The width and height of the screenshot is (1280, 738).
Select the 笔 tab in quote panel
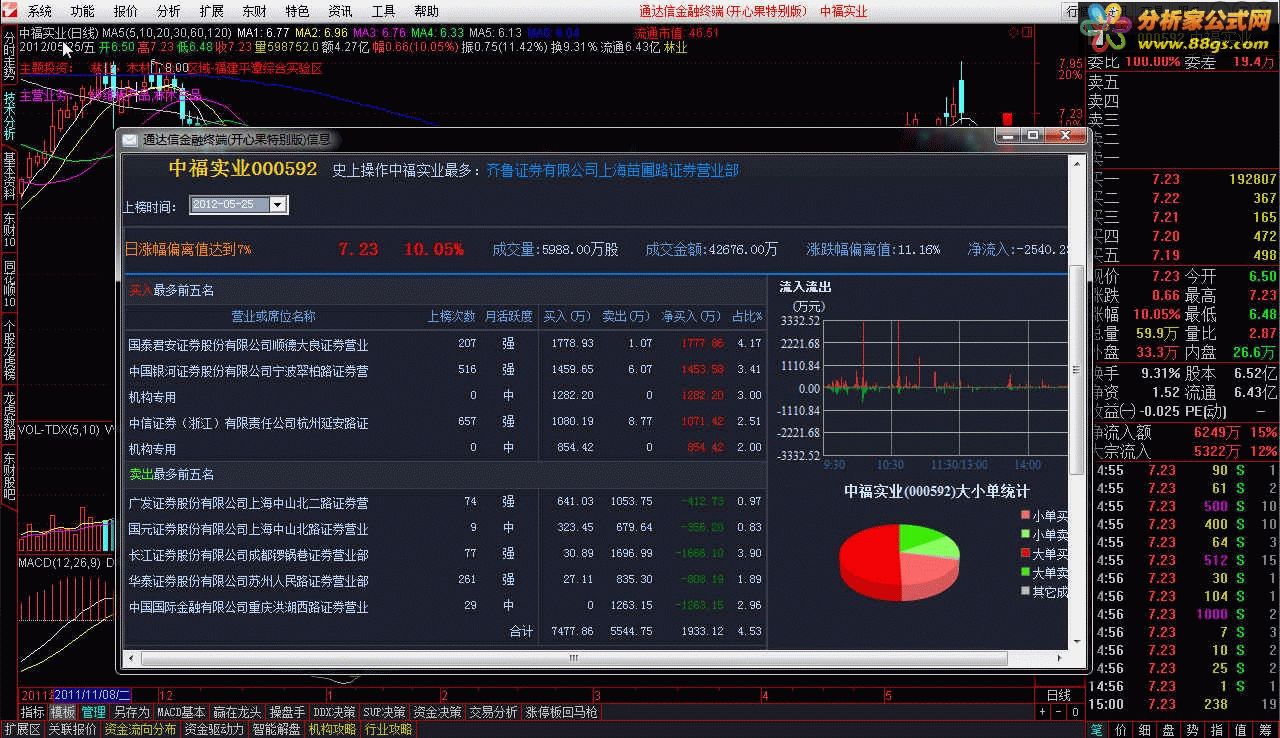[1097, 729]
